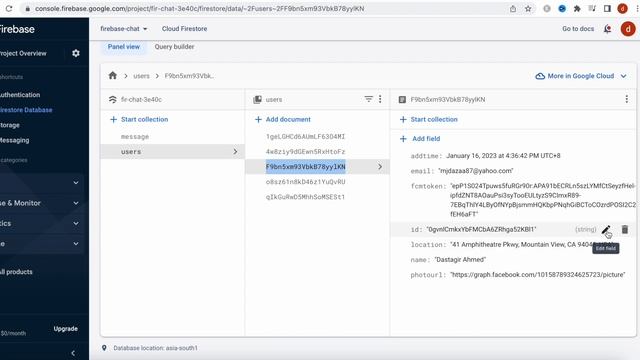
Task: Click the email field value mjdazaa87@yahoo.com
Action: click(x=476, y=171)
